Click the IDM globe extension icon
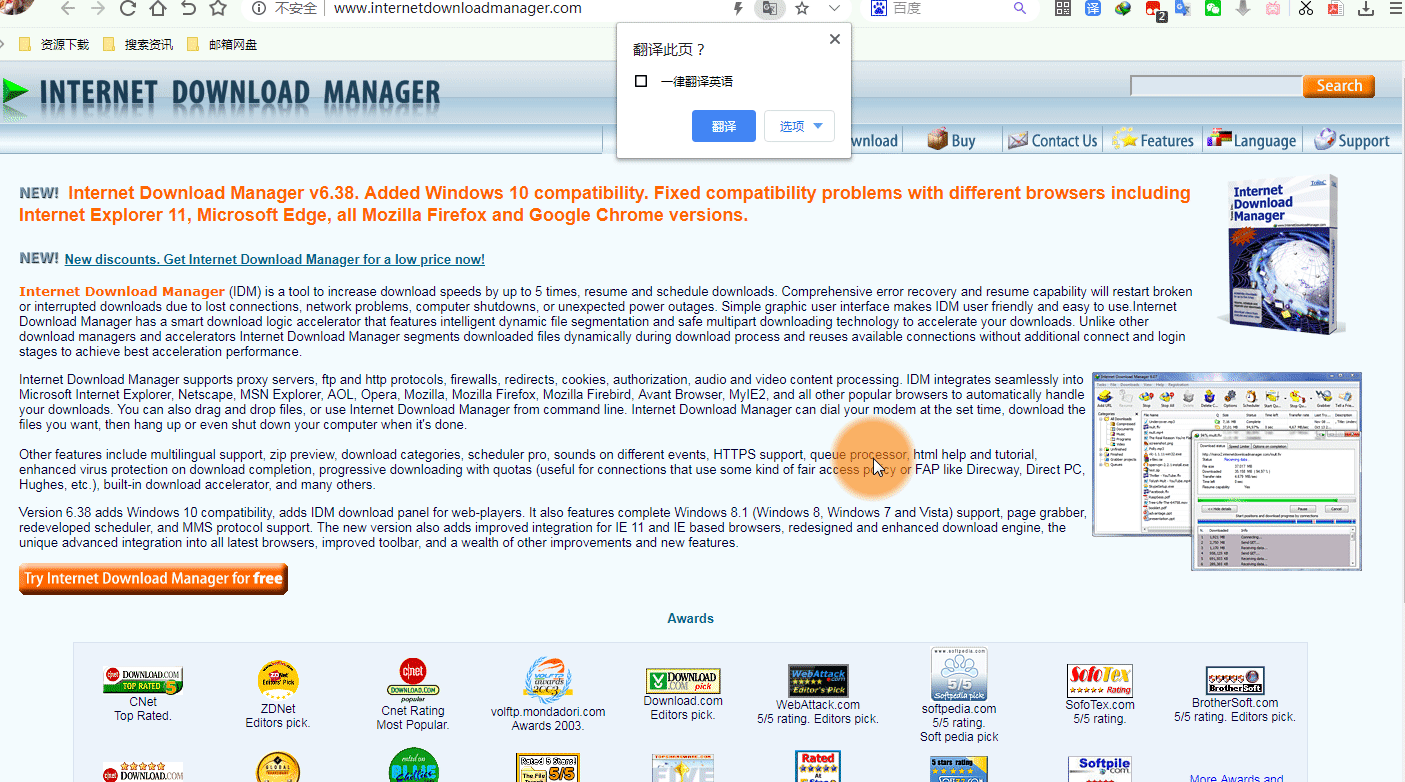 pyautogui.click(x=1123, y=9)
